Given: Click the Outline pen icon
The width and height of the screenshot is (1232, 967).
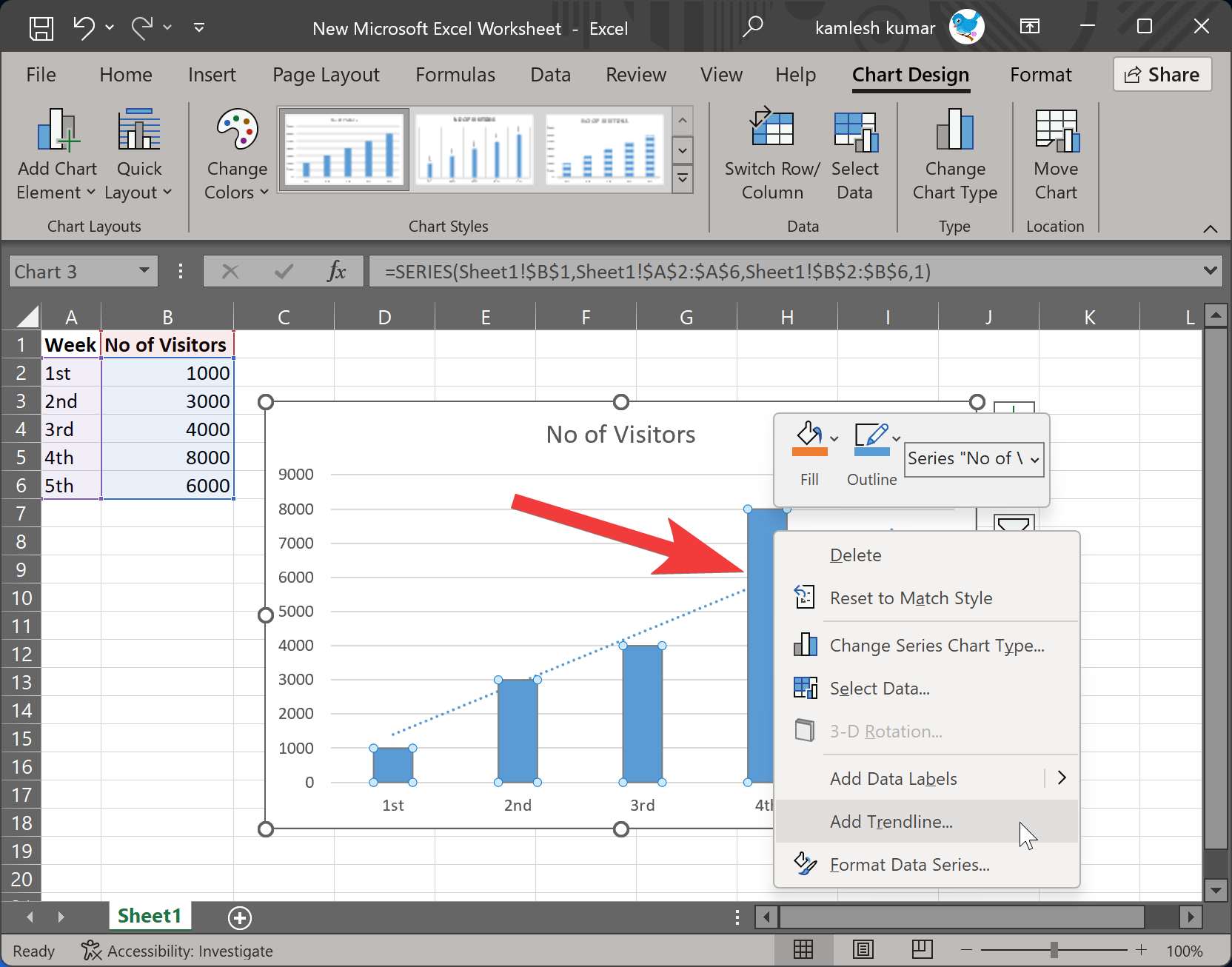Looking at the screenshot, I should click(871, 438).
